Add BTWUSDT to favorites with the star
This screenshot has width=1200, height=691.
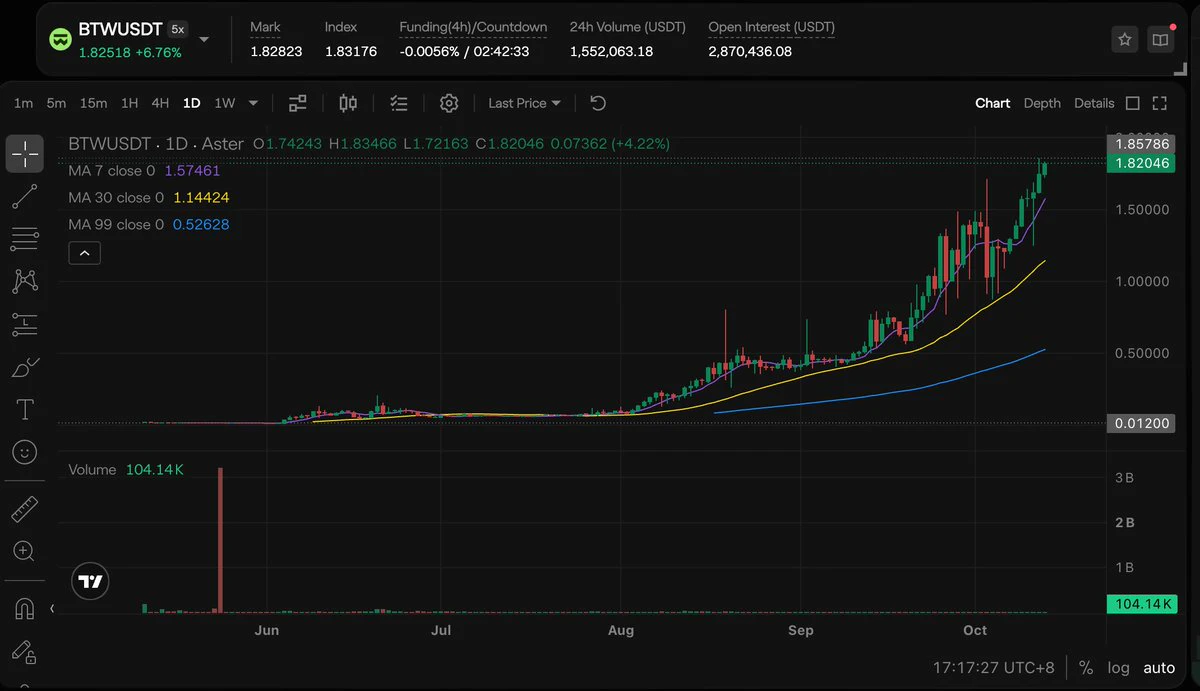tap(1125, 40)
